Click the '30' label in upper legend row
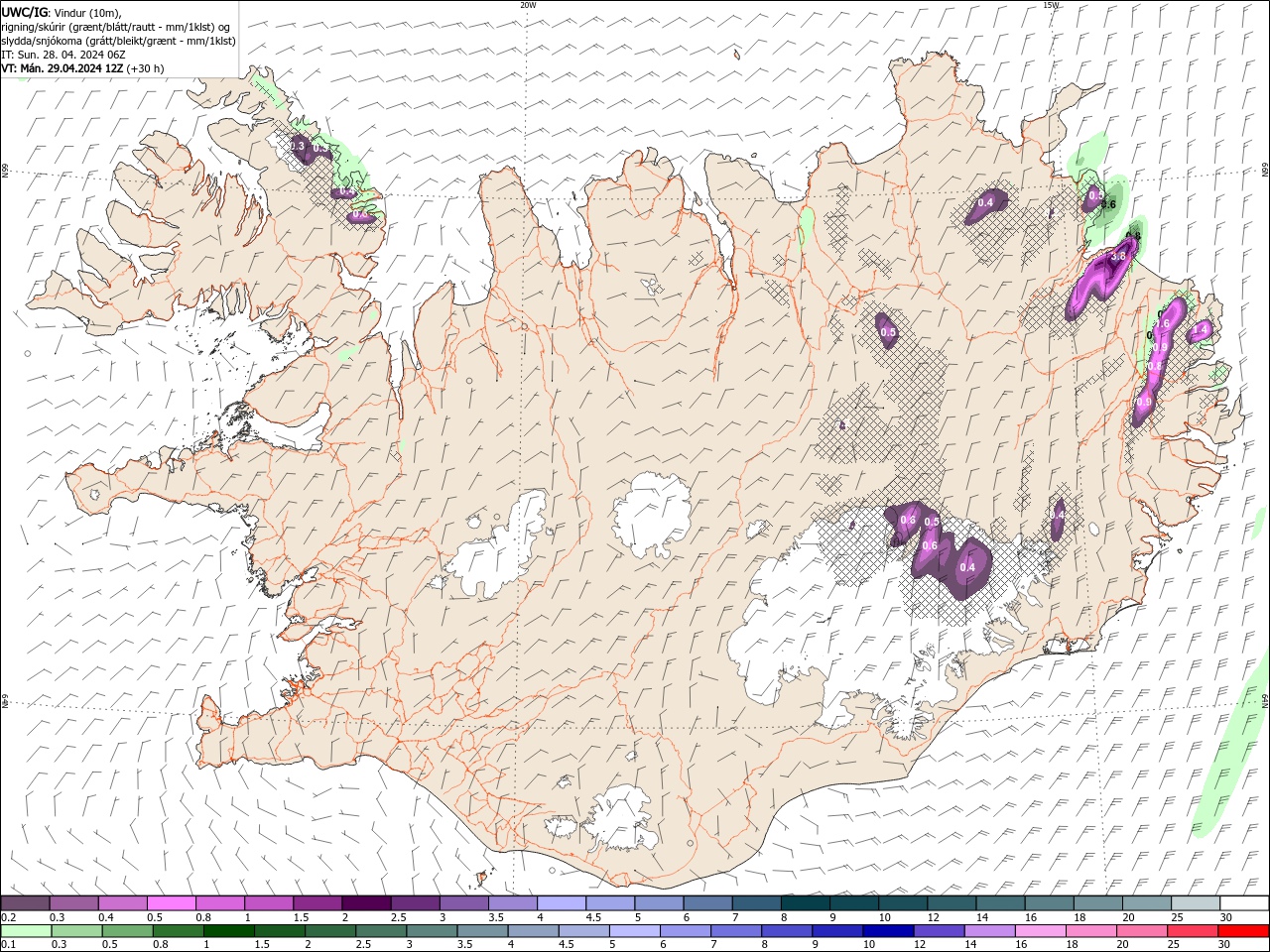This screenshot has height=952, width=1270. pyautogui.click(x=1226, y=917)
